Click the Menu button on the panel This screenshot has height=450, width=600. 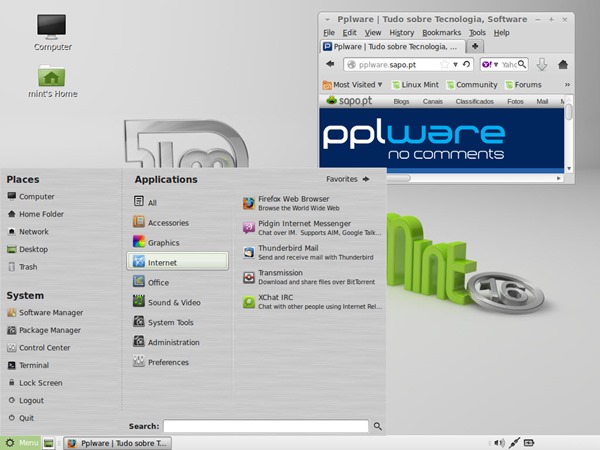20,443
